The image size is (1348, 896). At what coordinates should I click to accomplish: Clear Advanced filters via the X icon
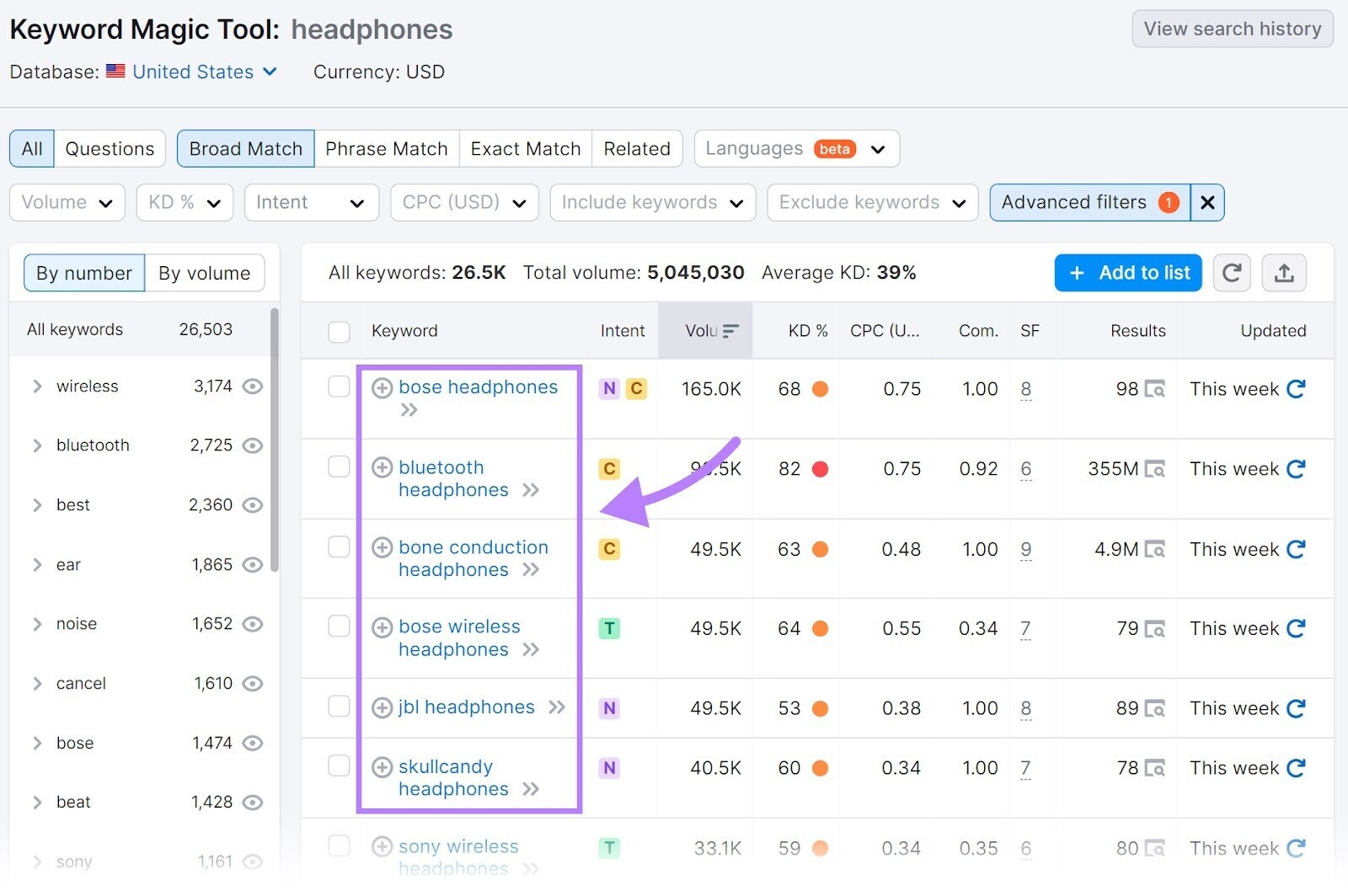click(x=1207, y=202)
